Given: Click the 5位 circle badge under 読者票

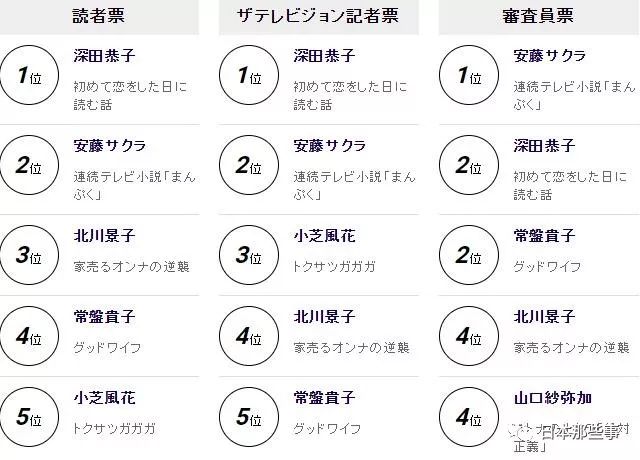Looking at the screenshot, I should pos(29,417).
